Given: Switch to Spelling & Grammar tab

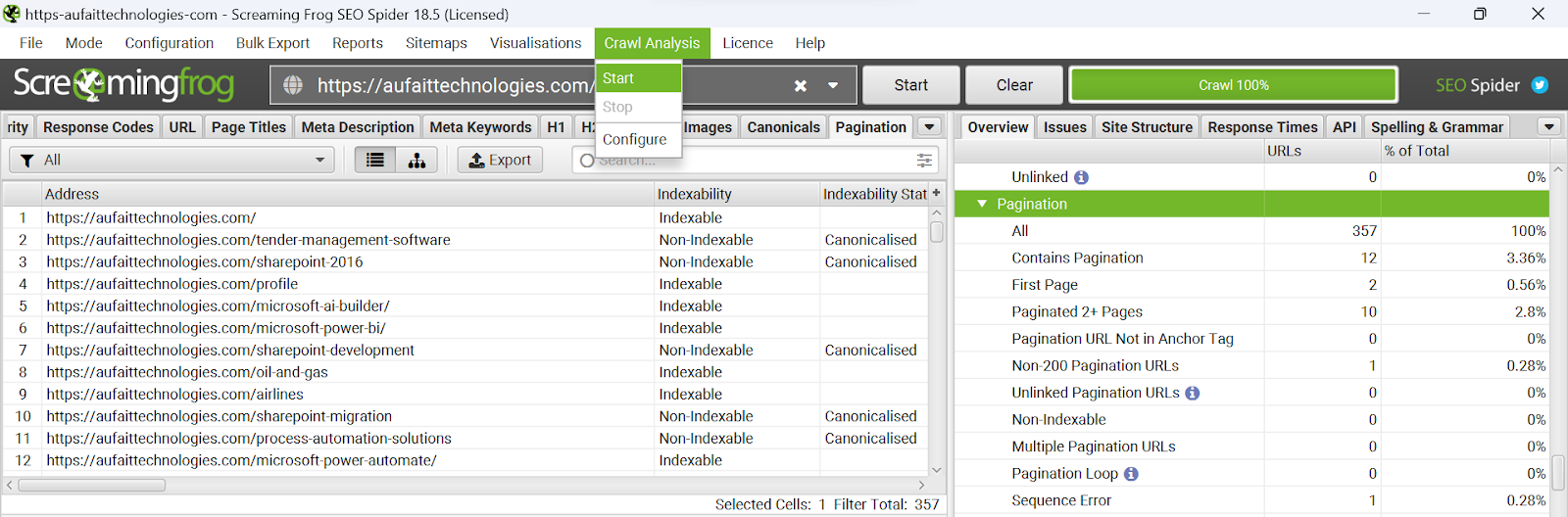Looking at the screenshot, I should click(1438, 127).
